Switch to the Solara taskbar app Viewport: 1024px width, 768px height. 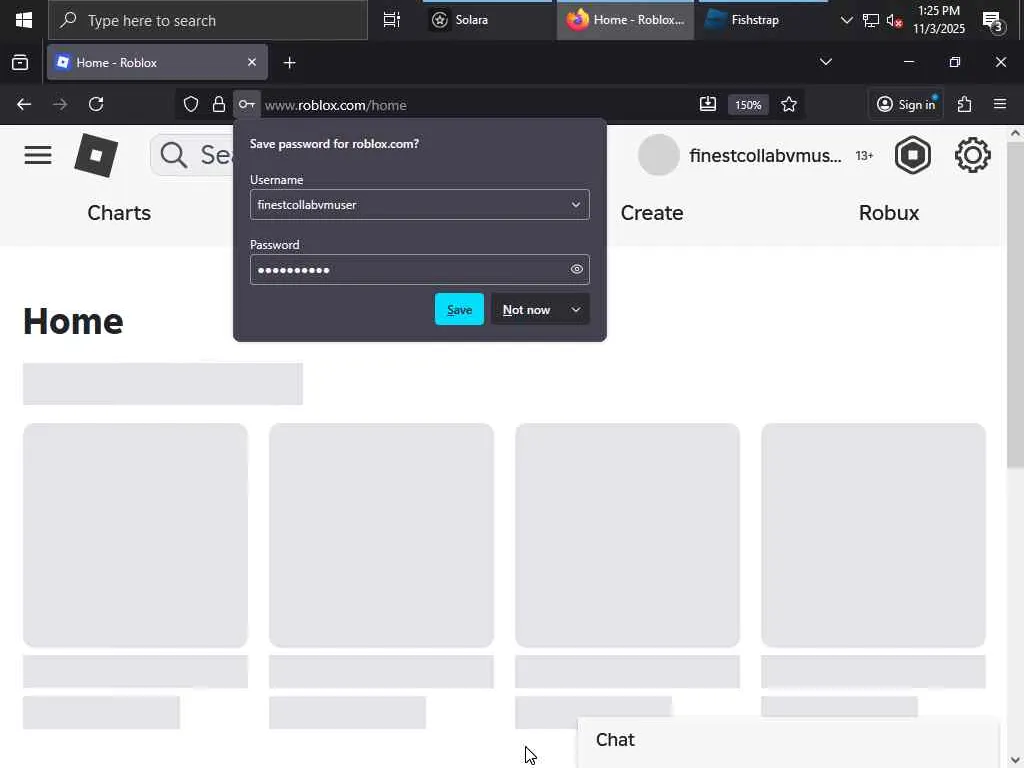pos(487,20)
